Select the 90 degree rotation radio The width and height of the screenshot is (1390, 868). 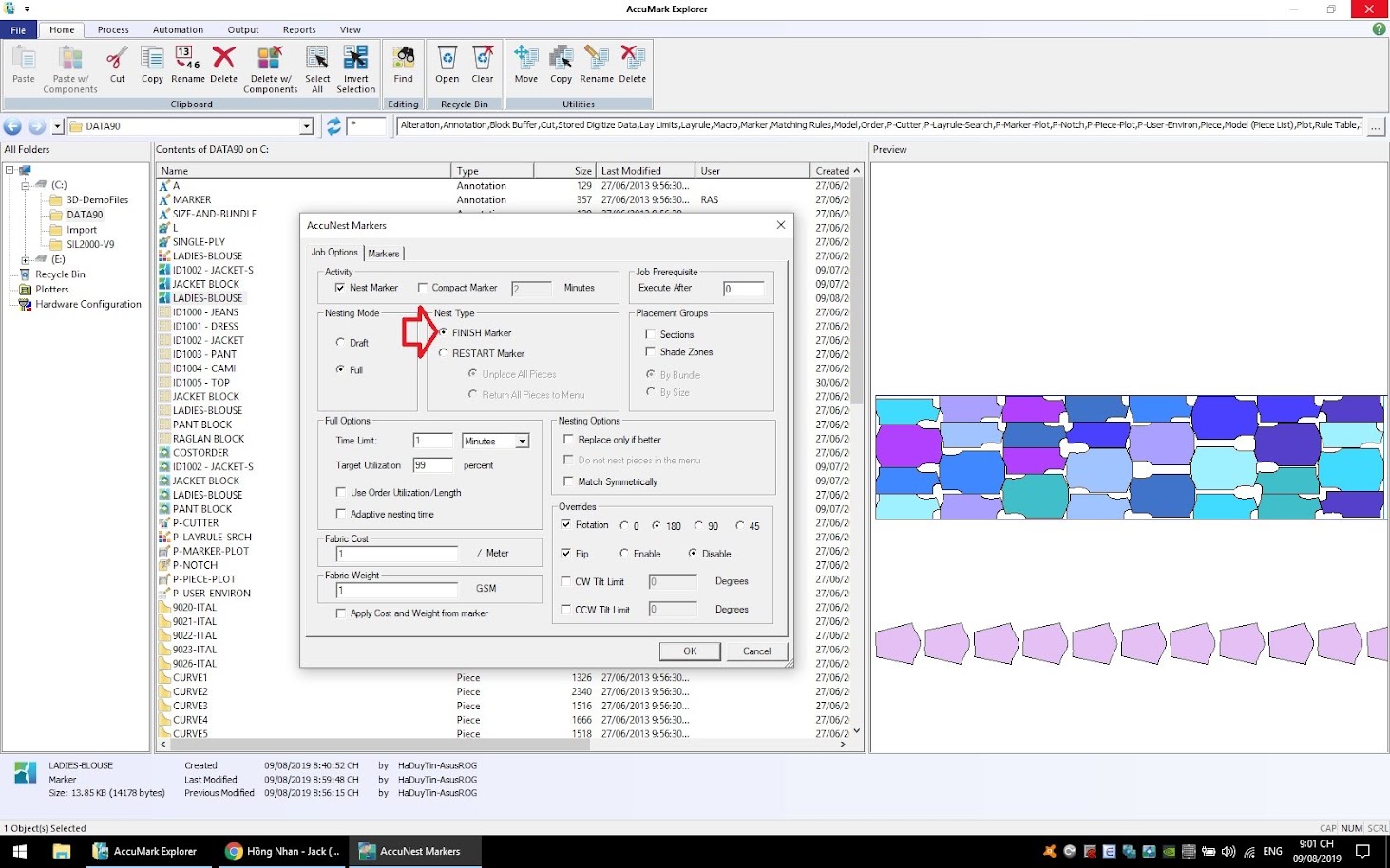(x=698, y=525)
